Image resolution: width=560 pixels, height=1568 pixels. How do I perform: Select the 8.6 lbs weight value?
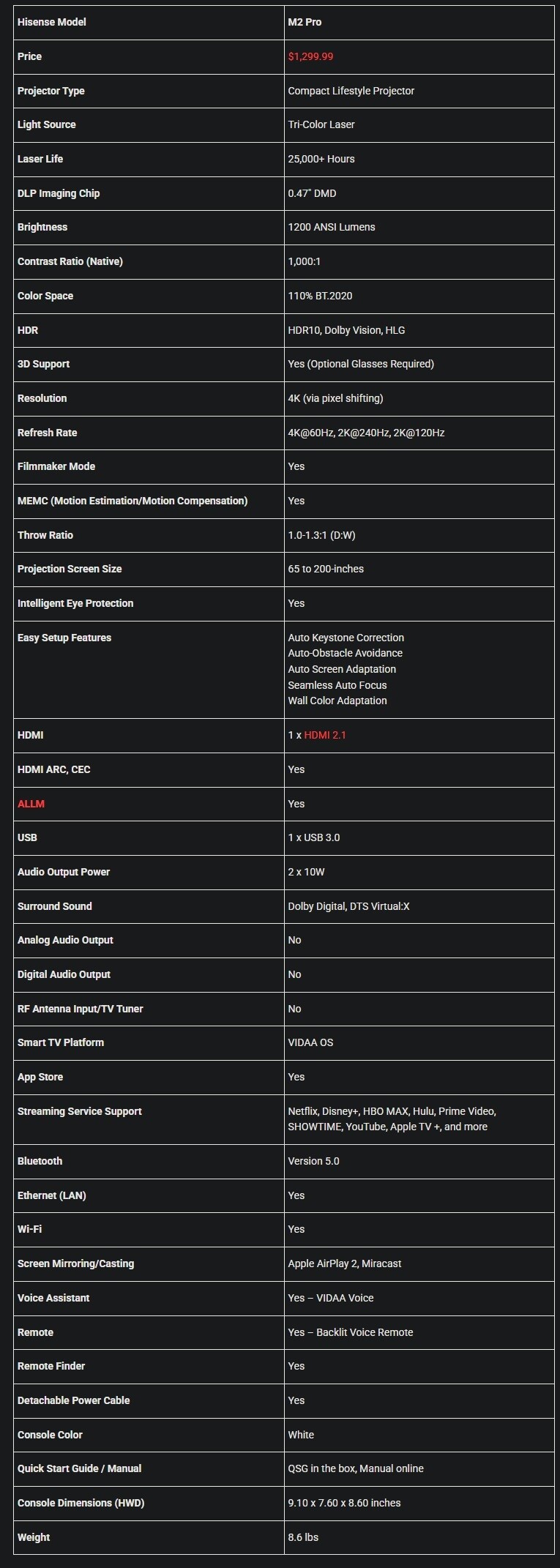click(303, 1537)
